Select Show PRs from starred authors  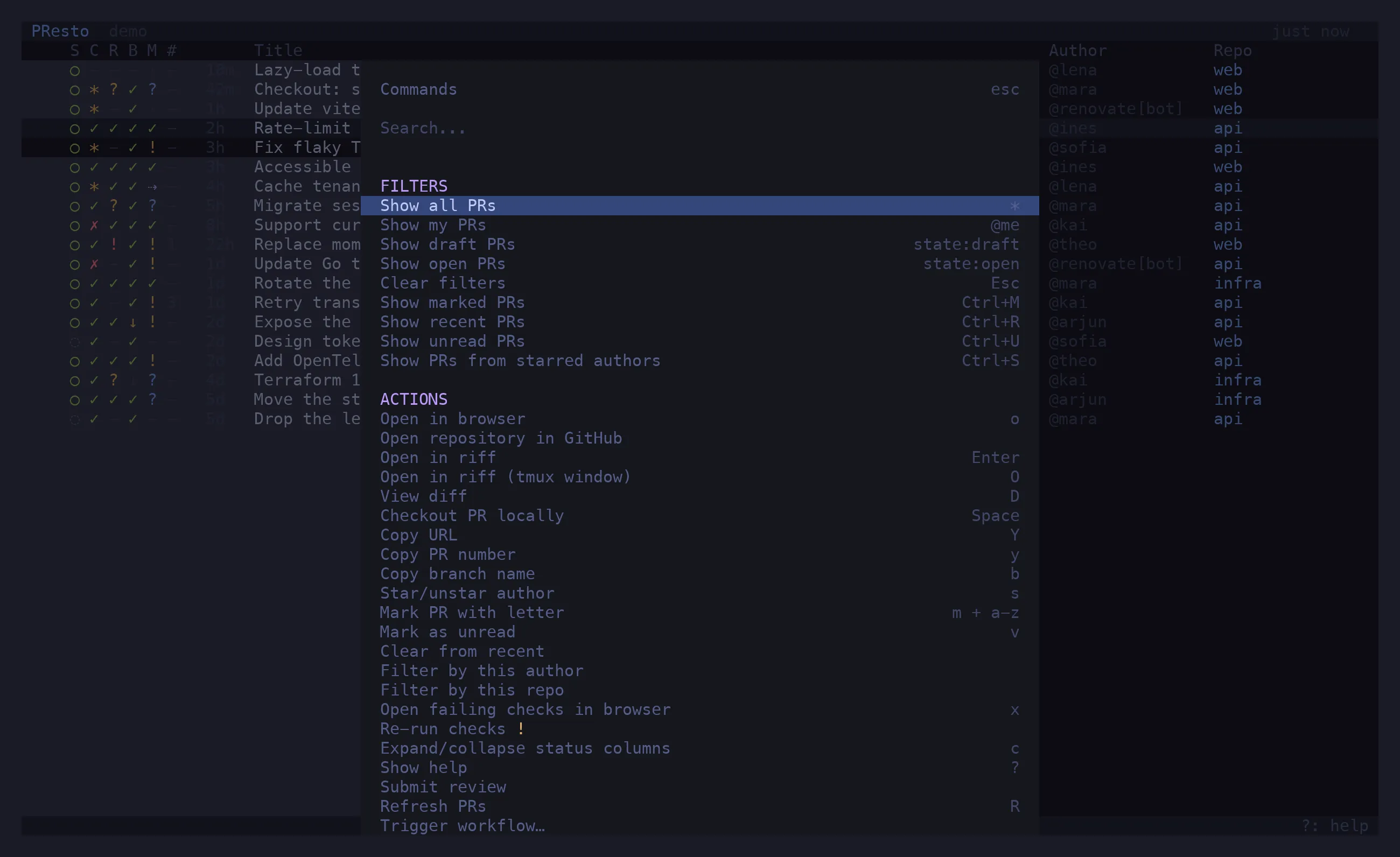(699, 361)
